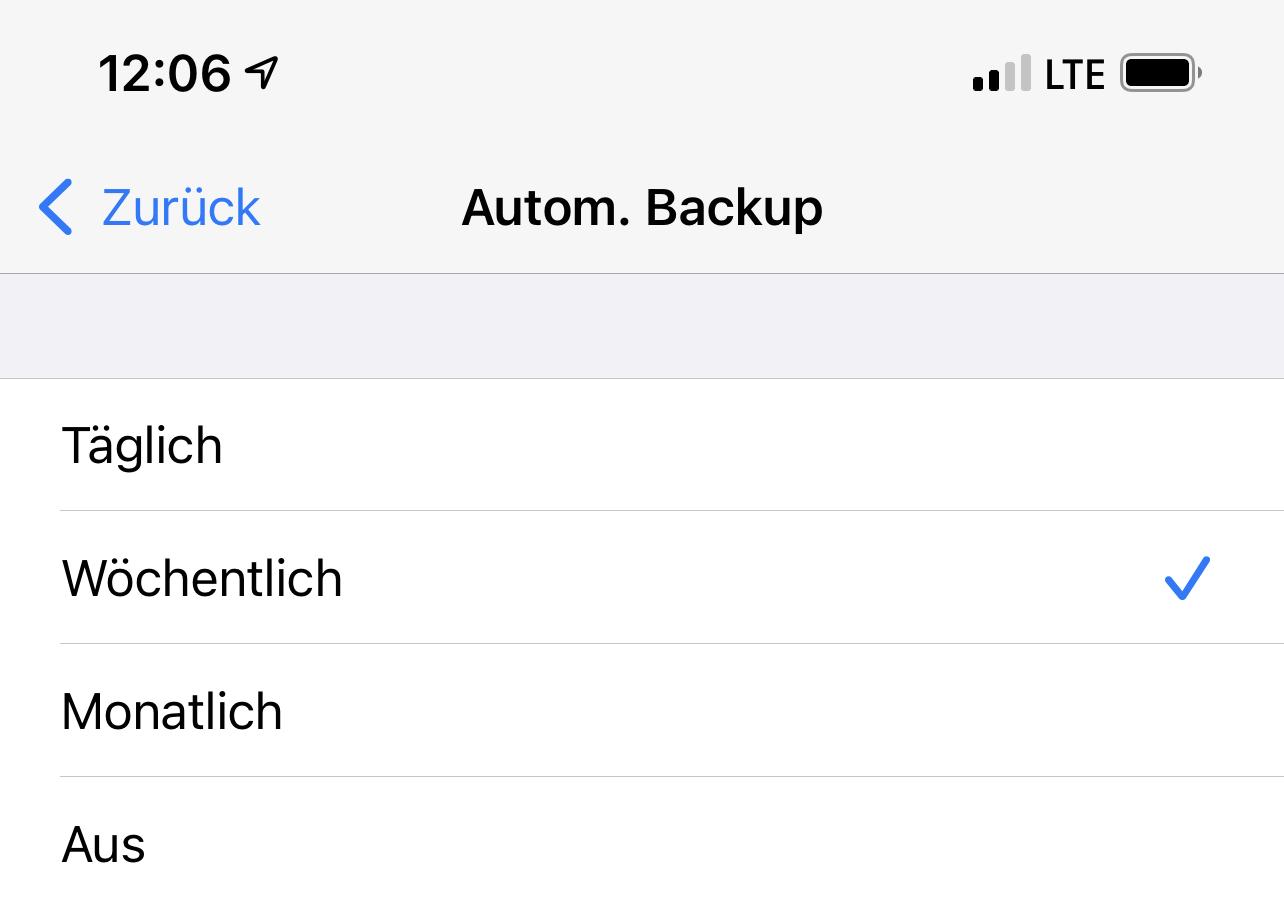Tap the Zurück text label
Screen dimensions: 1284x899
[x=181, y=208]
